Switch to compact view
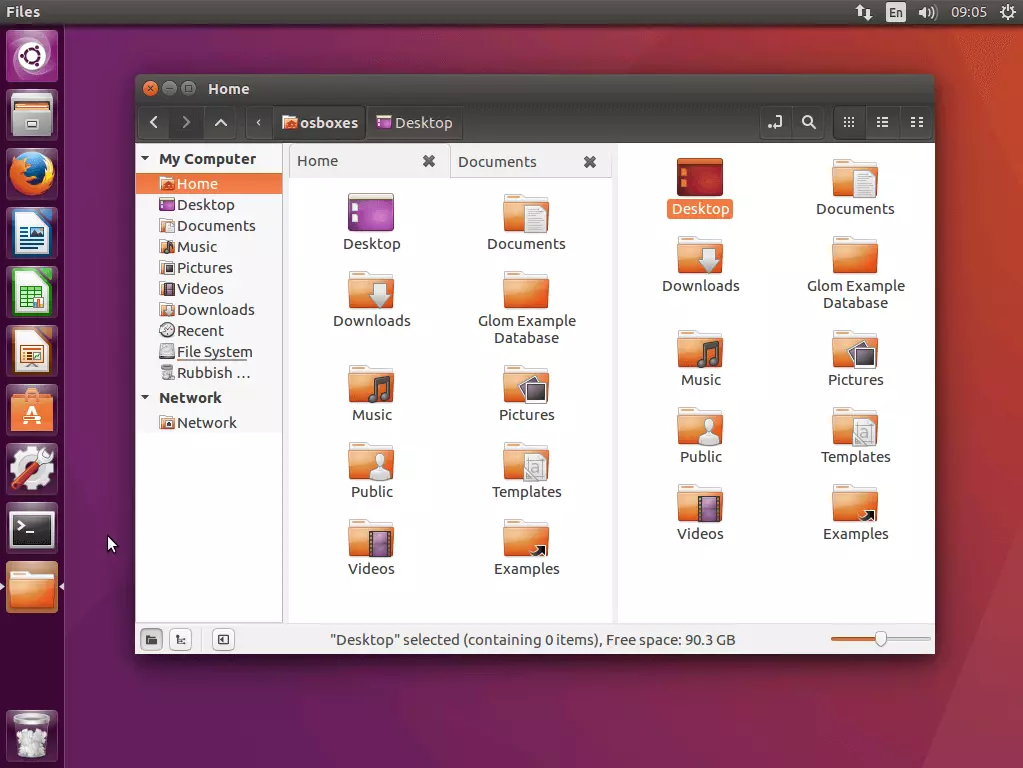Viewport: 1023px width, 768px height. click(x=916, y=123)
